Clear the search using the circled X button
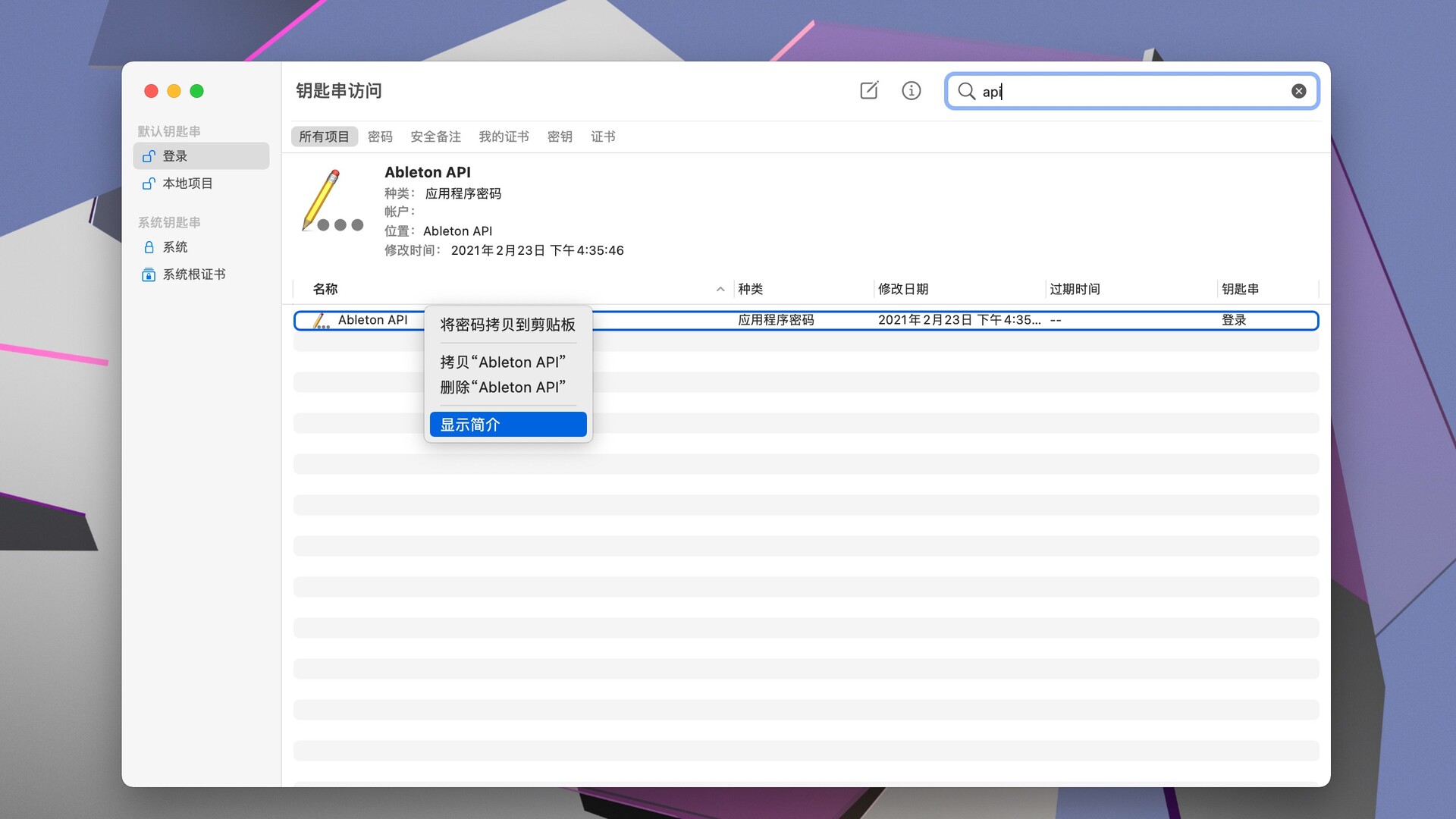This screenshot has width=1456, height=819. coord(1299,90)
